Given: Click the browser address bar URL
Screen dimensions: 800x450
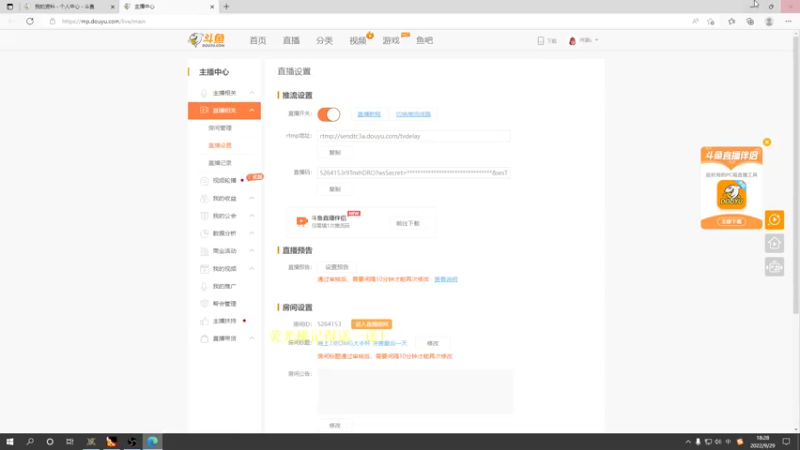Looking at the screenshot, I should 104,21.
